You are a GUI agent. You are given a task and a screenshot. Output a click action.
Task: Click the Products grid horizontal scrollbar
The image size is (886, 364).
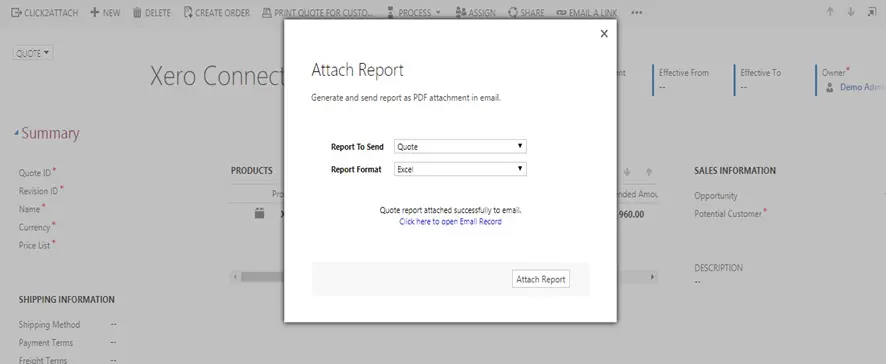coord(444,277)
